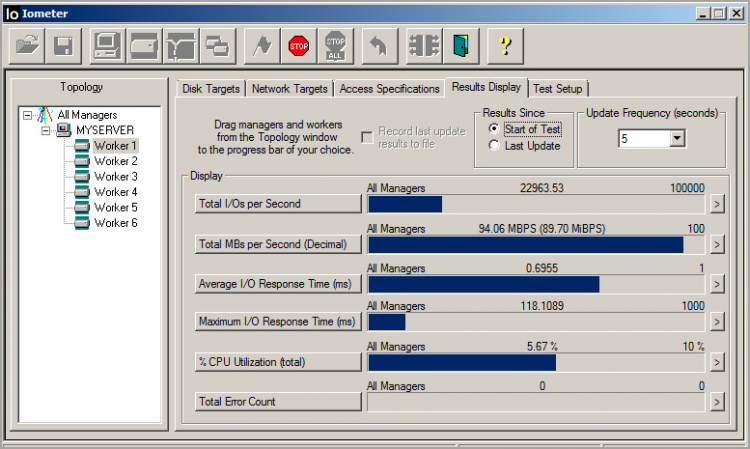Start a new manager computer icon

click(108, 46)
